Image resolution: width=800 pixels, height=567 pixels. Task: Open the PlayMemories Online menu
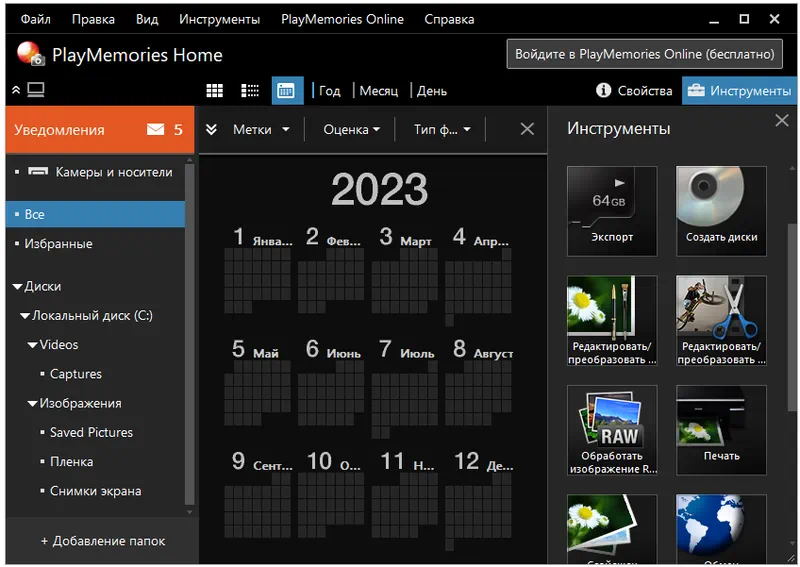pyautogui.click(x=342, y=19)
